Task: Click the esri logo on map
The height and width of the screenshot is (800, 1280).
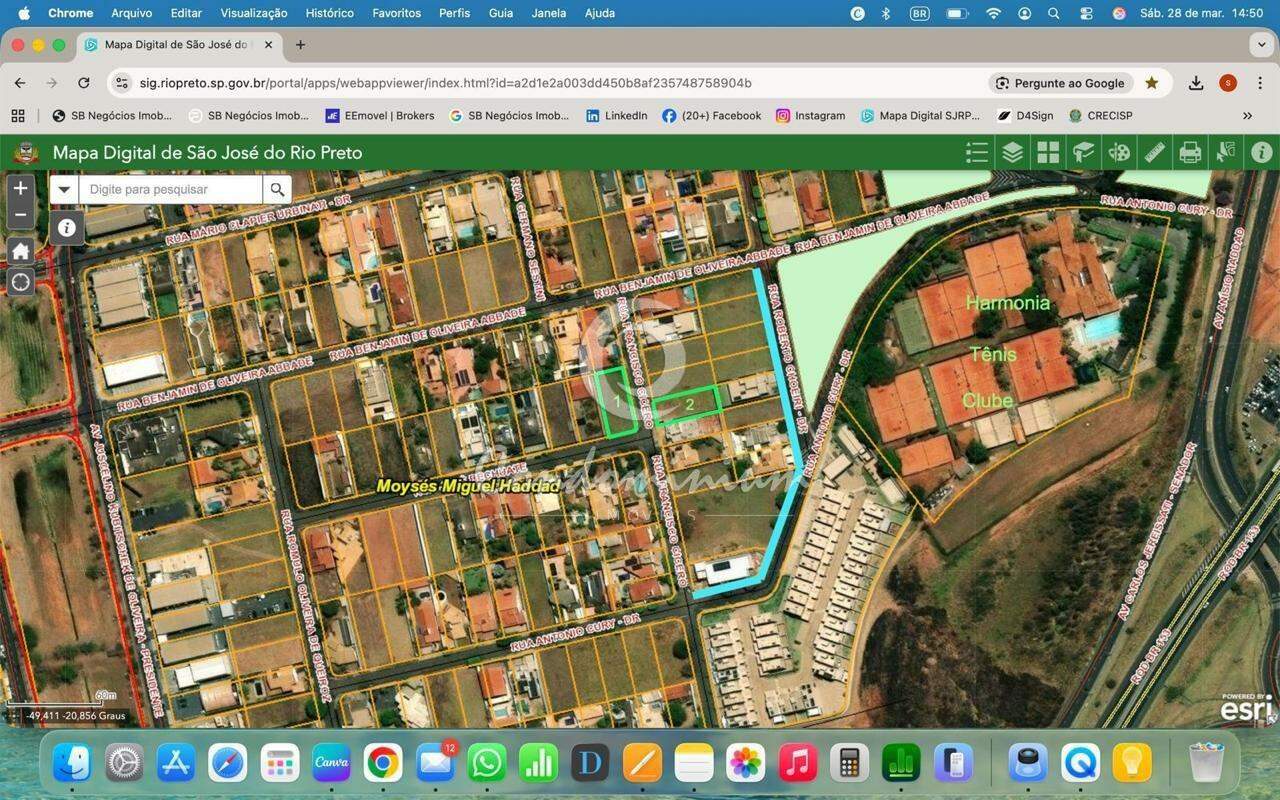Action: (1247, 708)
